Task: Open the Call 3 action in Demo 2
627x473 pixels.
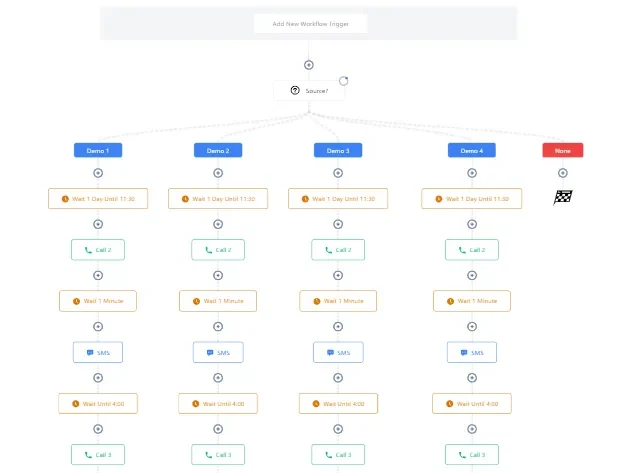Action: pyautogui.click(x=218, y=455)
